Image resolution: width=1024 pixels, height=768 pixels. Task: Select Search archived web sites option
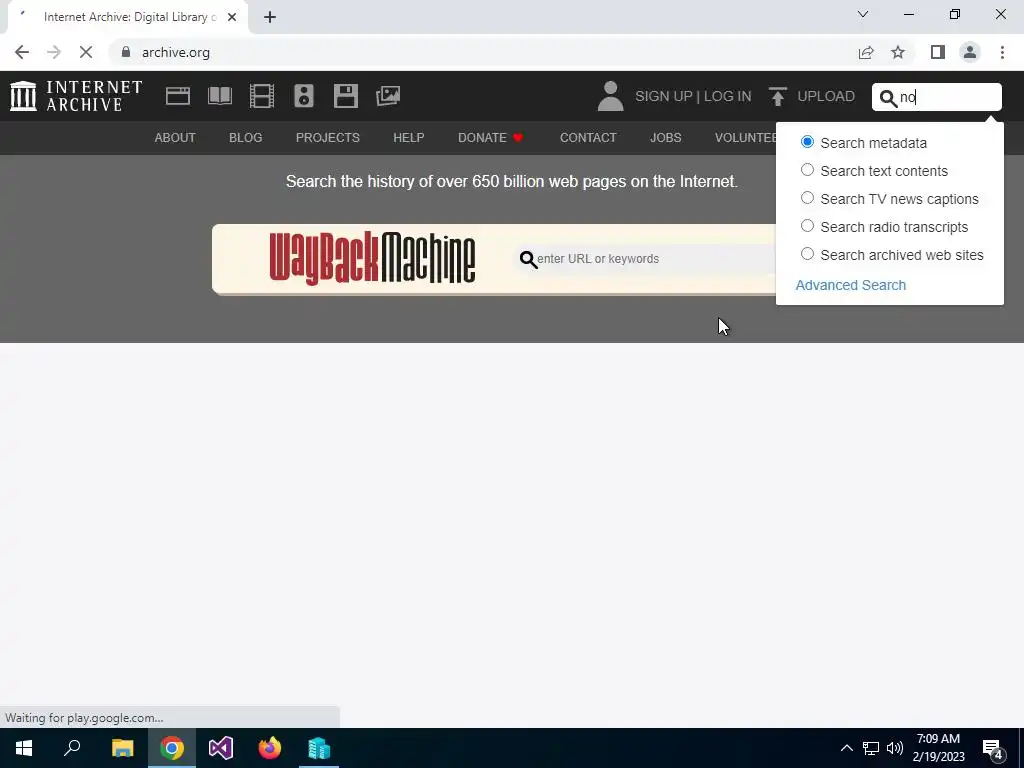807,254
